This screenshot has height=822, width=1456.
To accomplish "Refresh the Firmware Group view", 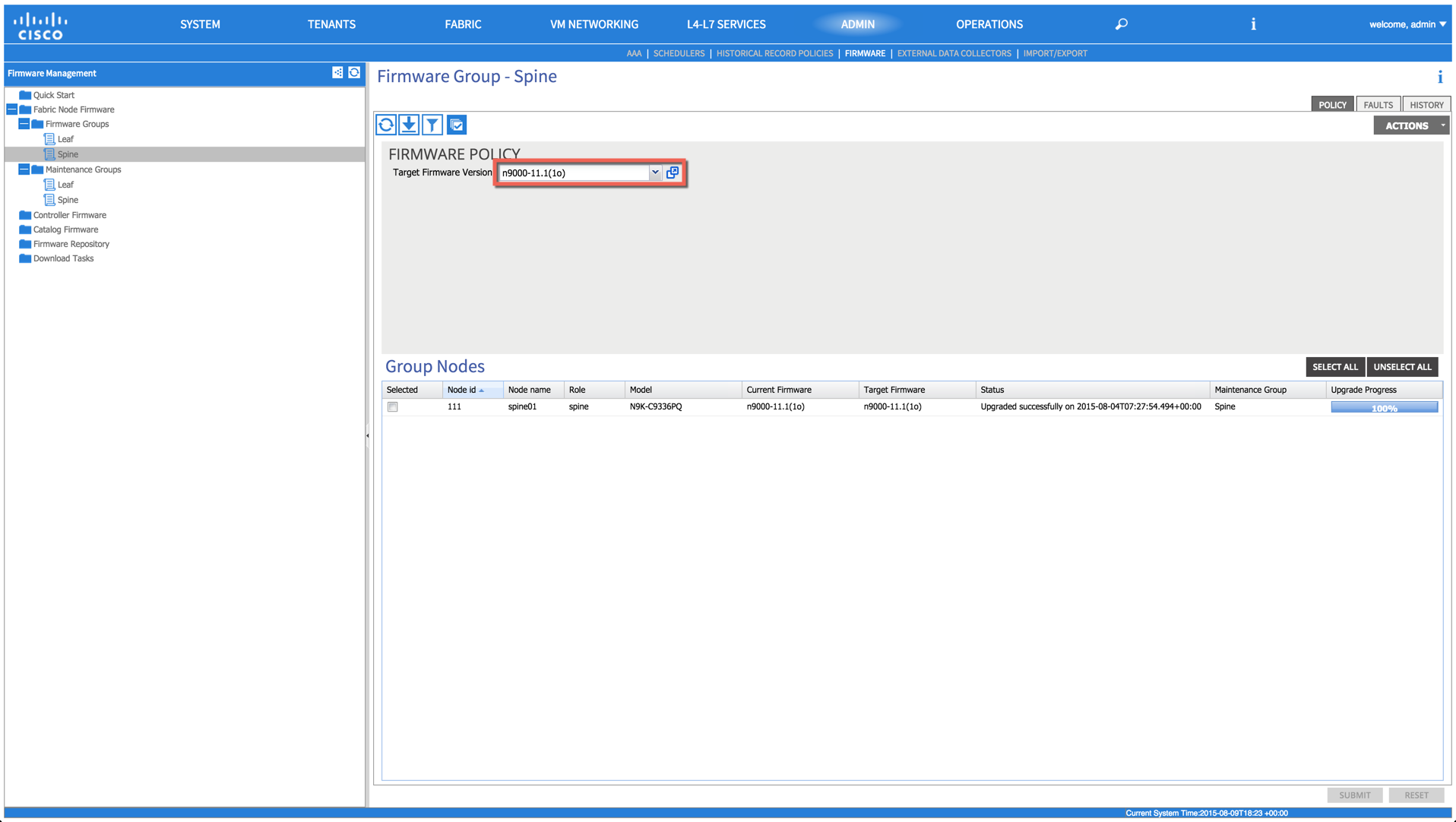I will [x=386, y=125].
